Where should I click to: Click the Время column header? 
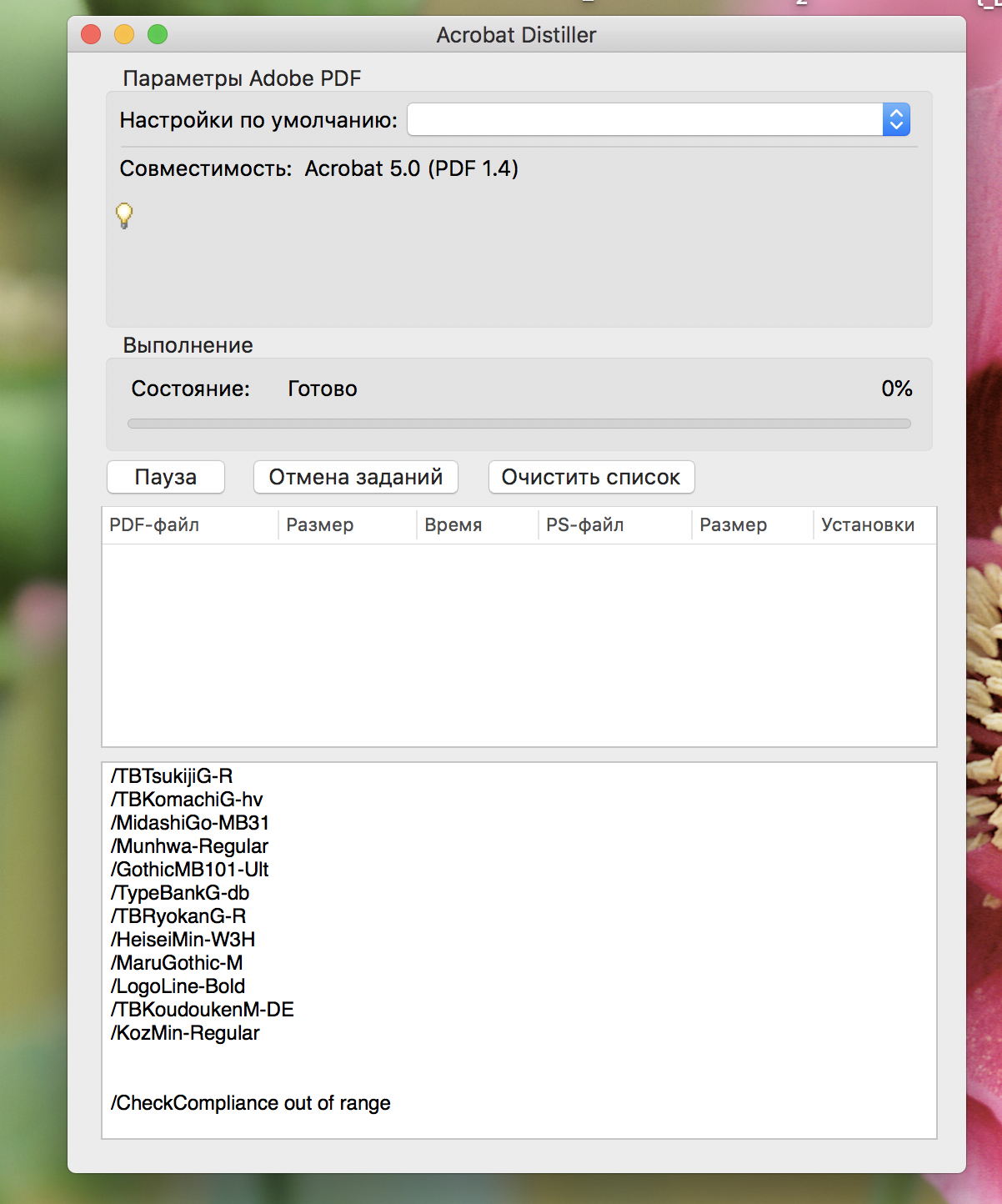(478, 525)
